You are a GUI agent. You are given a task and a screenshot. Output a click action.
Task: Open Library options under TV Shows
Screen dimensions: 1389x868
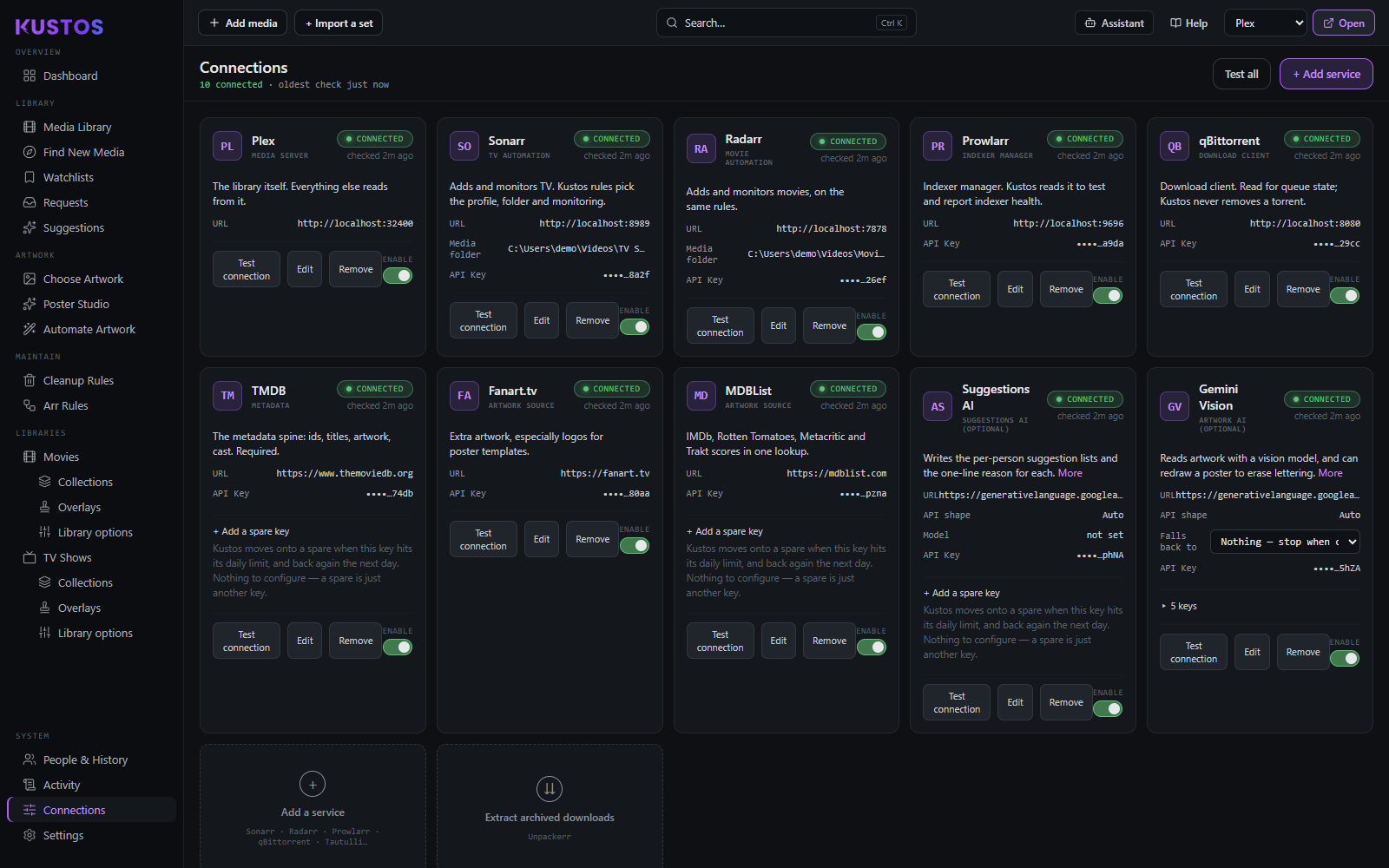pyautogui.click(x=95, y=633)
